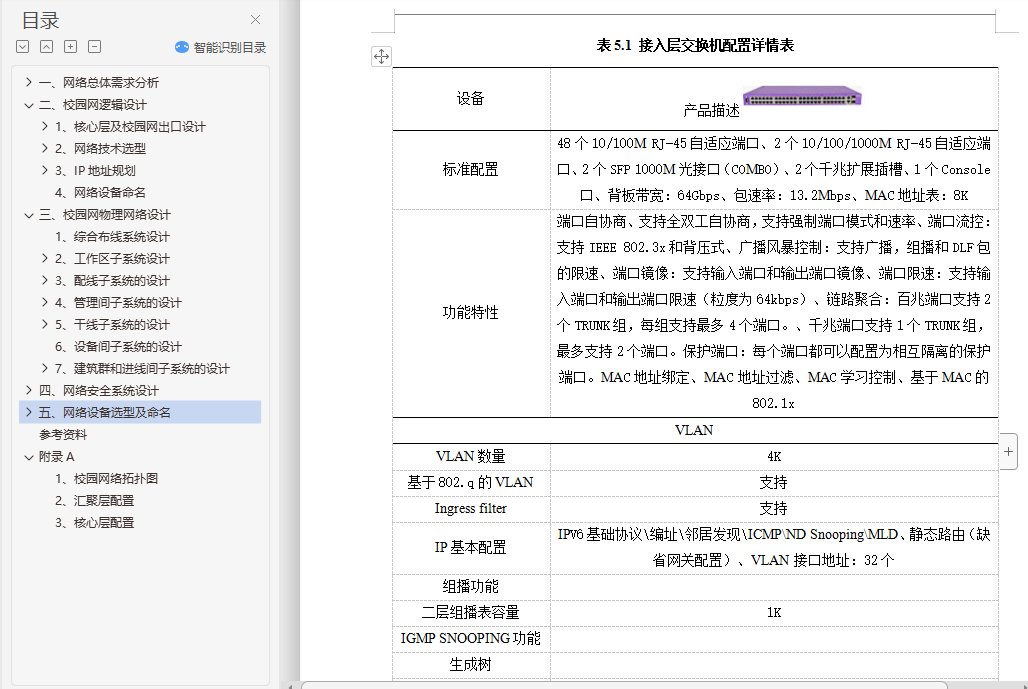Screen dimensions: 1028x689
Task: Click the minus level icon in outline toolbar
Action: pyautogui.click(x=94, y=47)
